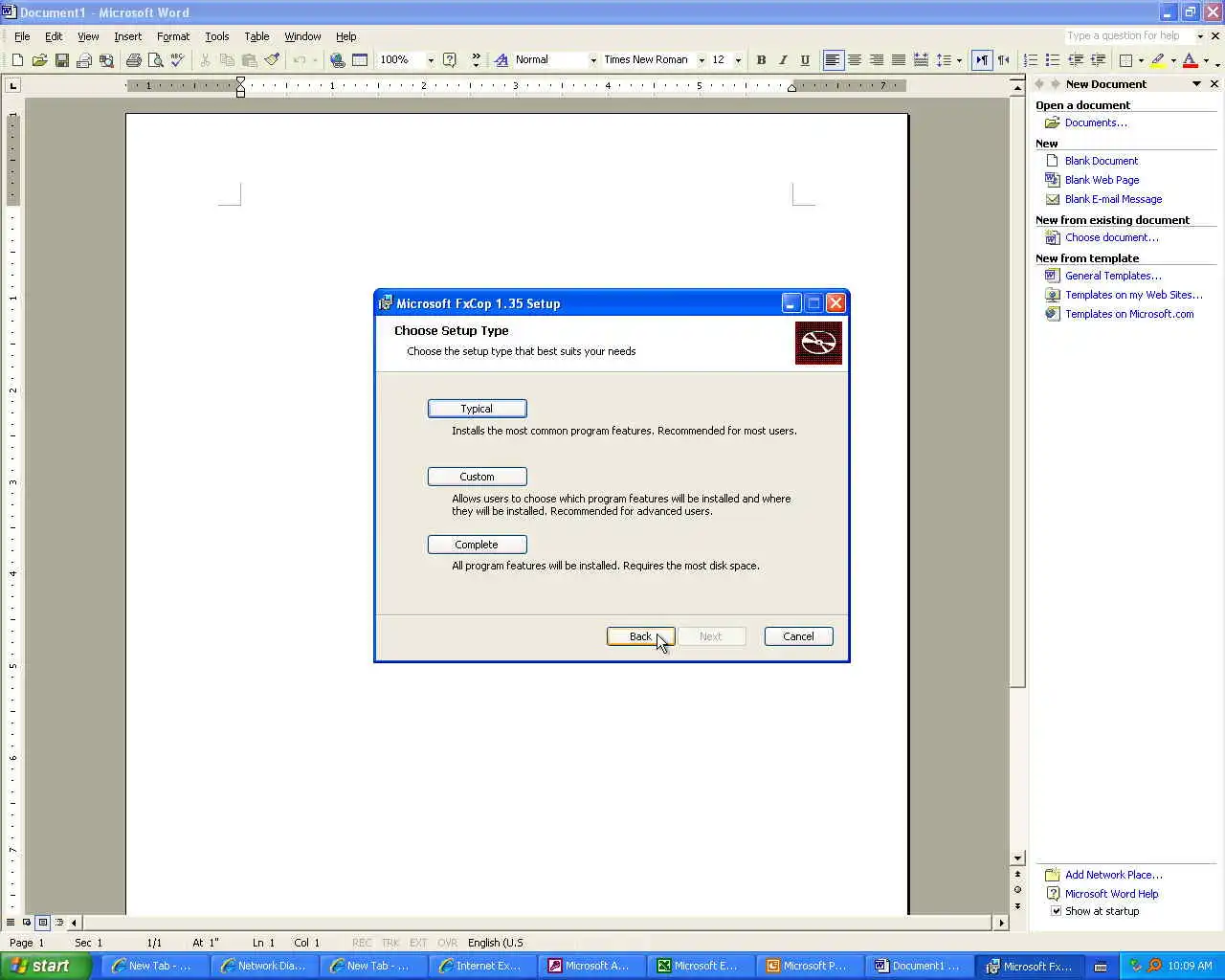Click the Open folder toolbar icon
The height and width of the screenshot is (980, 1225).
(x=39, y=60)
